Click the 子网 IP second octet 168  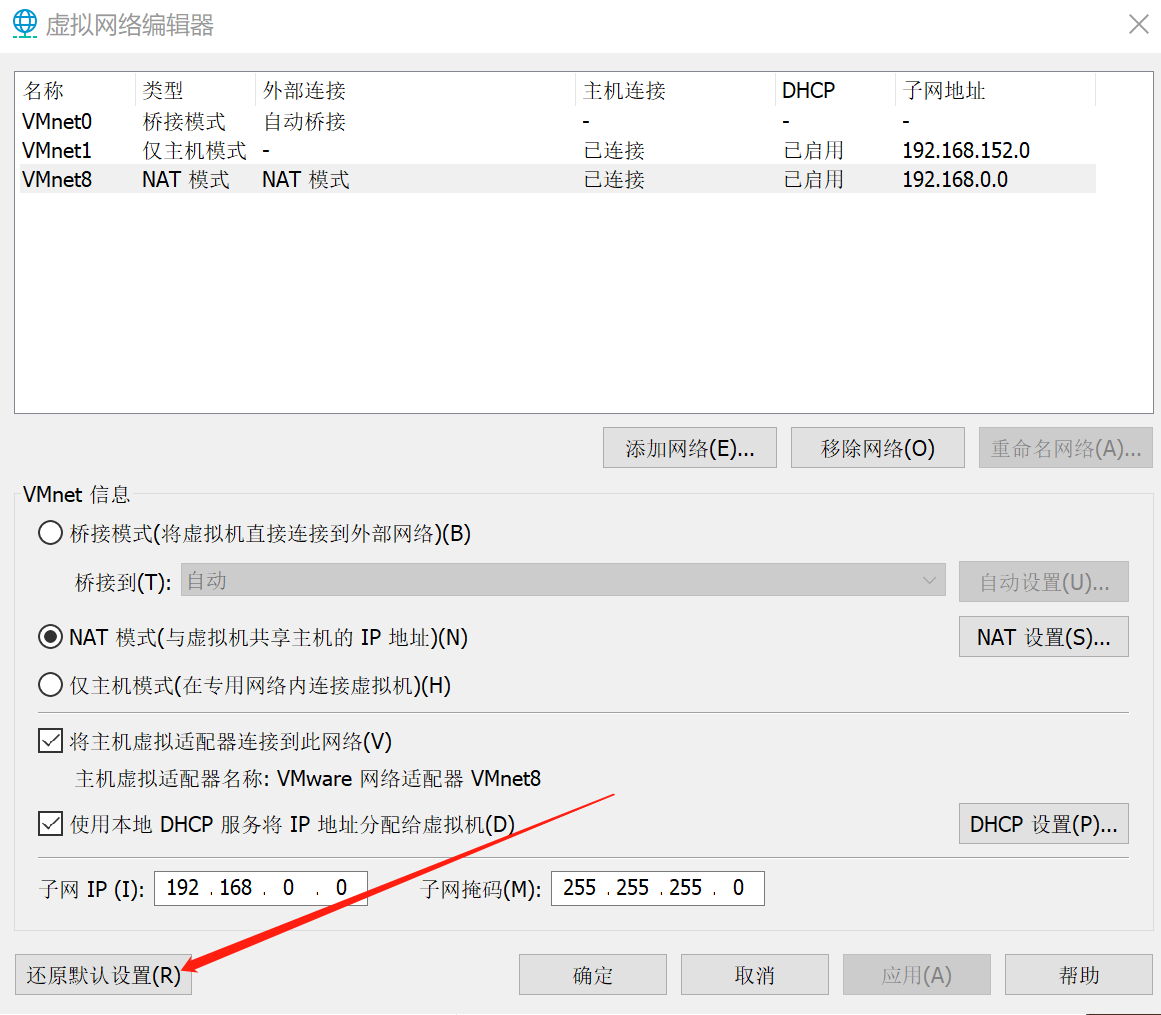(235, 888)
